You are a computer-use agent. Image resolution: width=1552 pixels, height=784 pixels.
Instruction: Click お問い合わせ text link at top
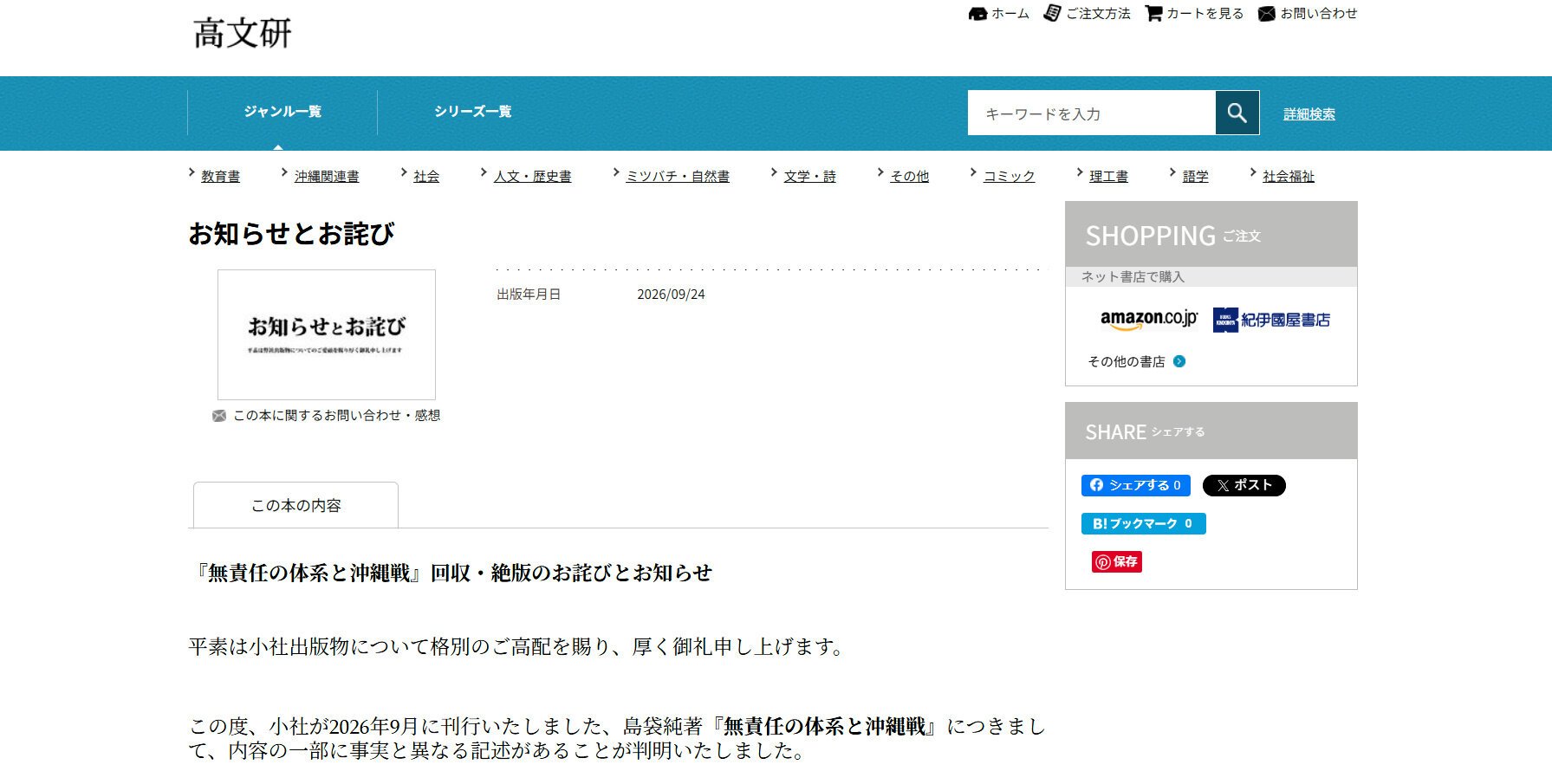tap(1319, 14)
